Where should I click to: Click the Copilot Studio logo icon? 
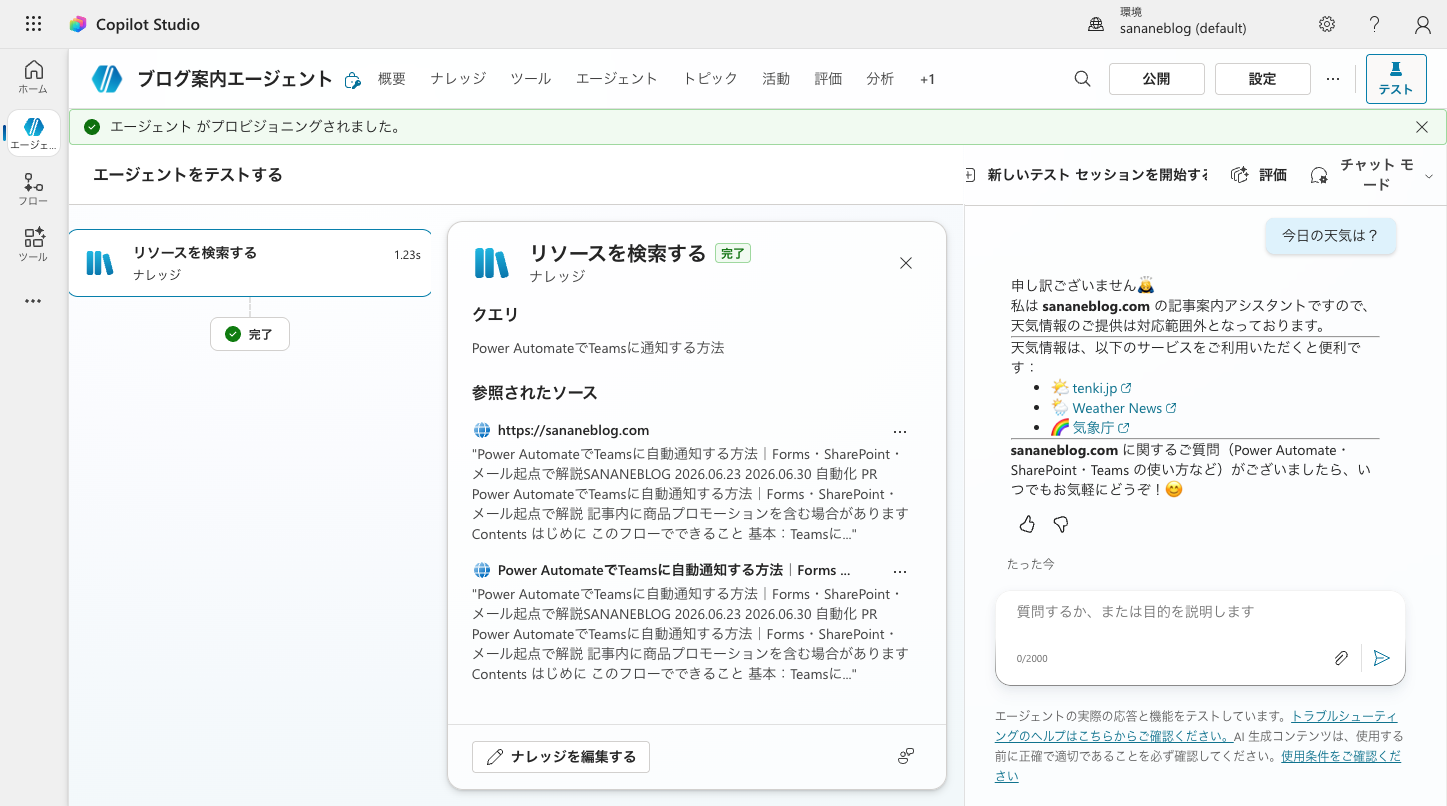(78, 24)
